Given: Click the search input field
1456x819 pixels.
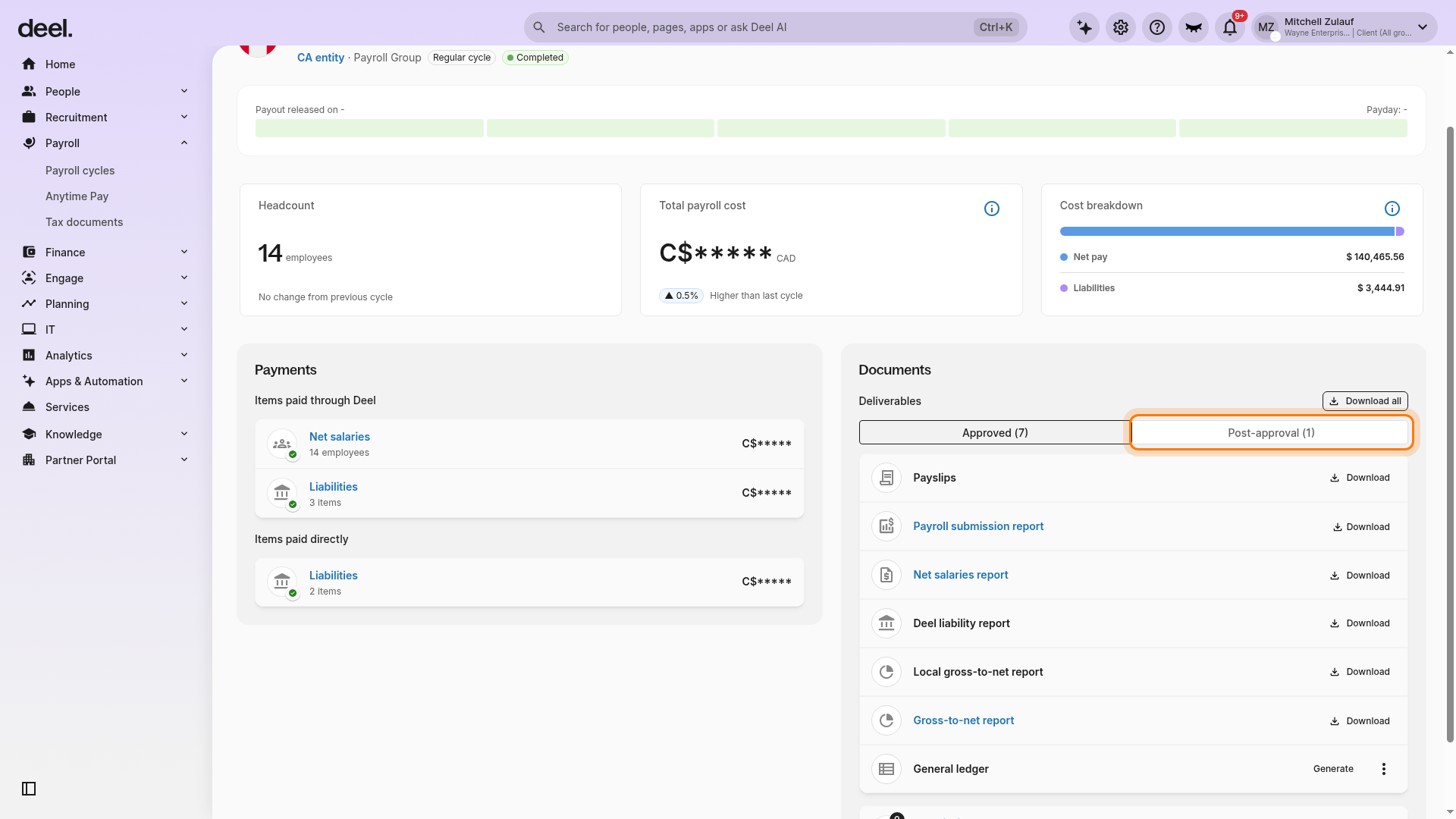Looking at the screenshot, I should point(775,27).
